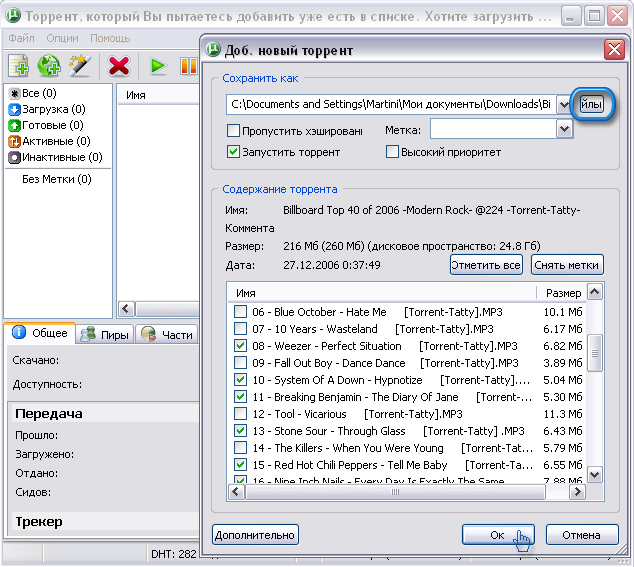Enable the Пропустить хэширование checkbox
634x567 pixels.
pyautogui.click(x=234, y=130)
